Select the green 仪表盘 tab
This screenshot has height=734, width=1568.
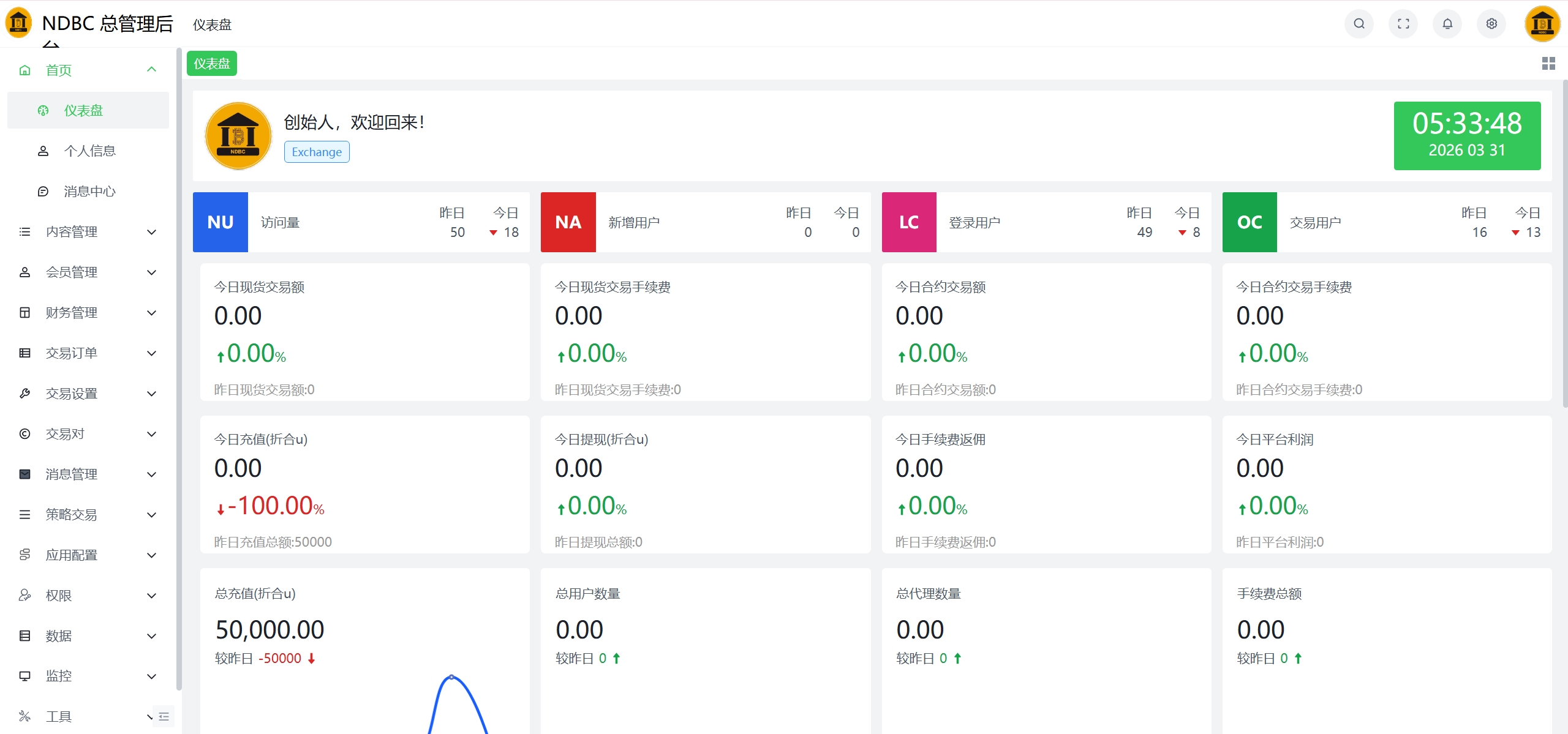[211, 64]
